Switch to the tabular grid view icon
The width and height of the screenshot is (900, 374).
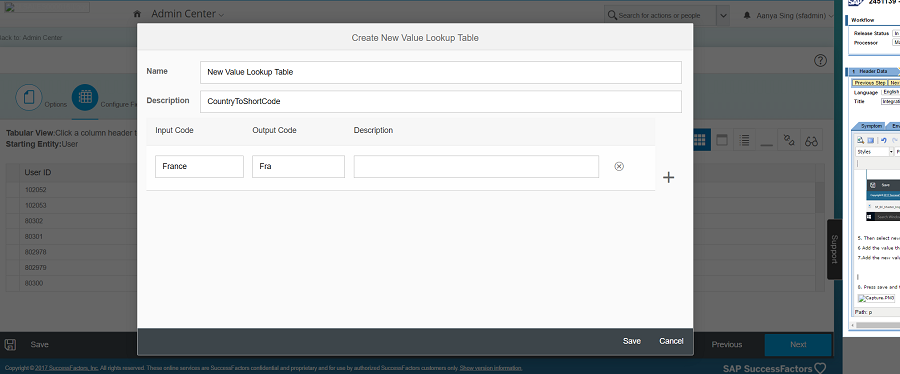click(x=700, y=140)
